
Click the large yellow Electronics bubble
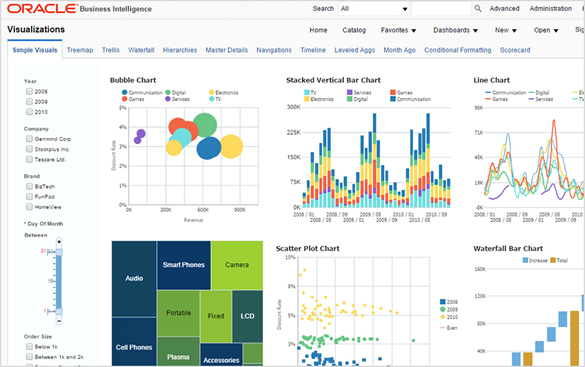point(231,147)
